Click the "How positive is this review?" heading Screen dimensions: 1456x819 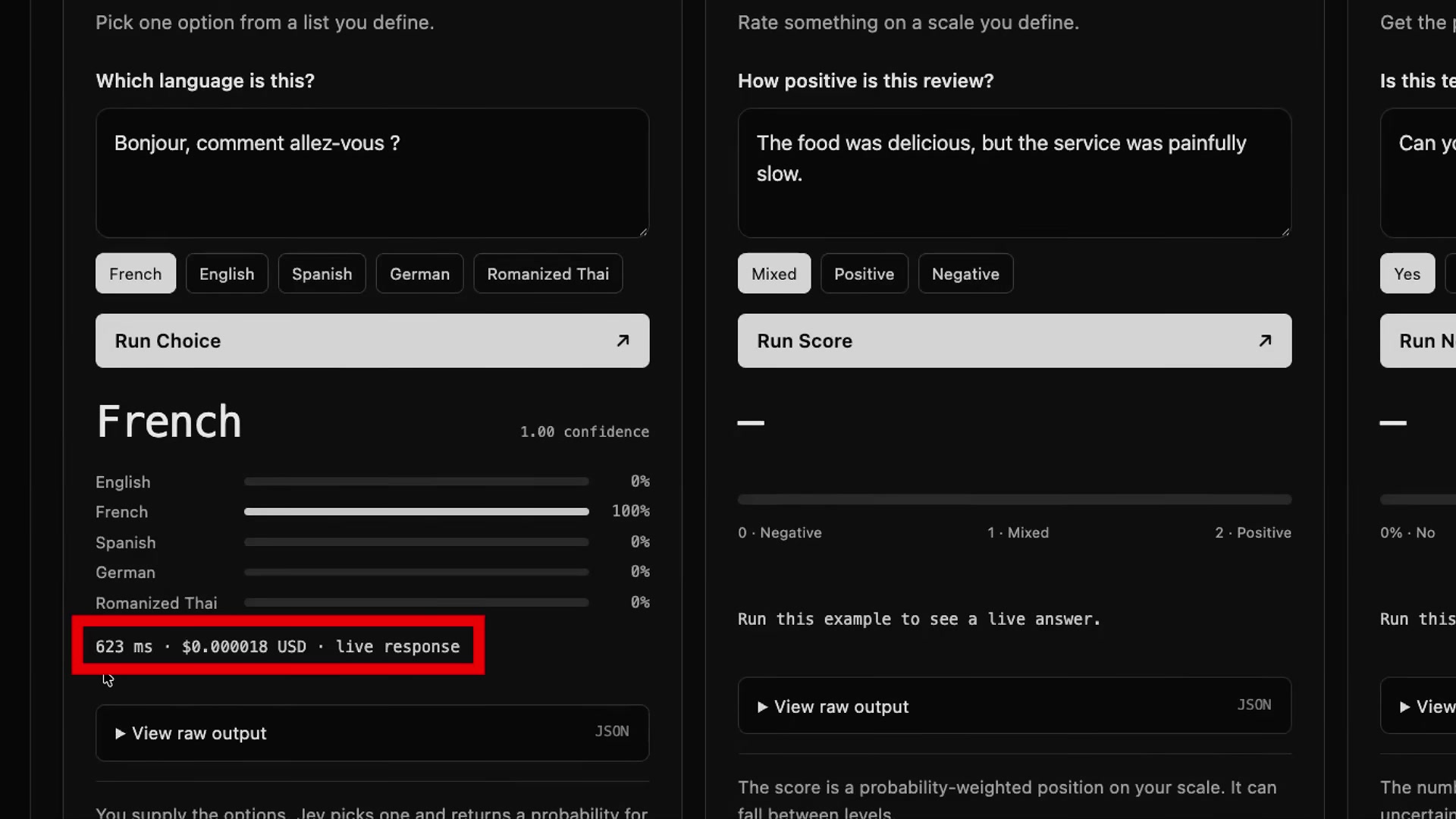865,81
